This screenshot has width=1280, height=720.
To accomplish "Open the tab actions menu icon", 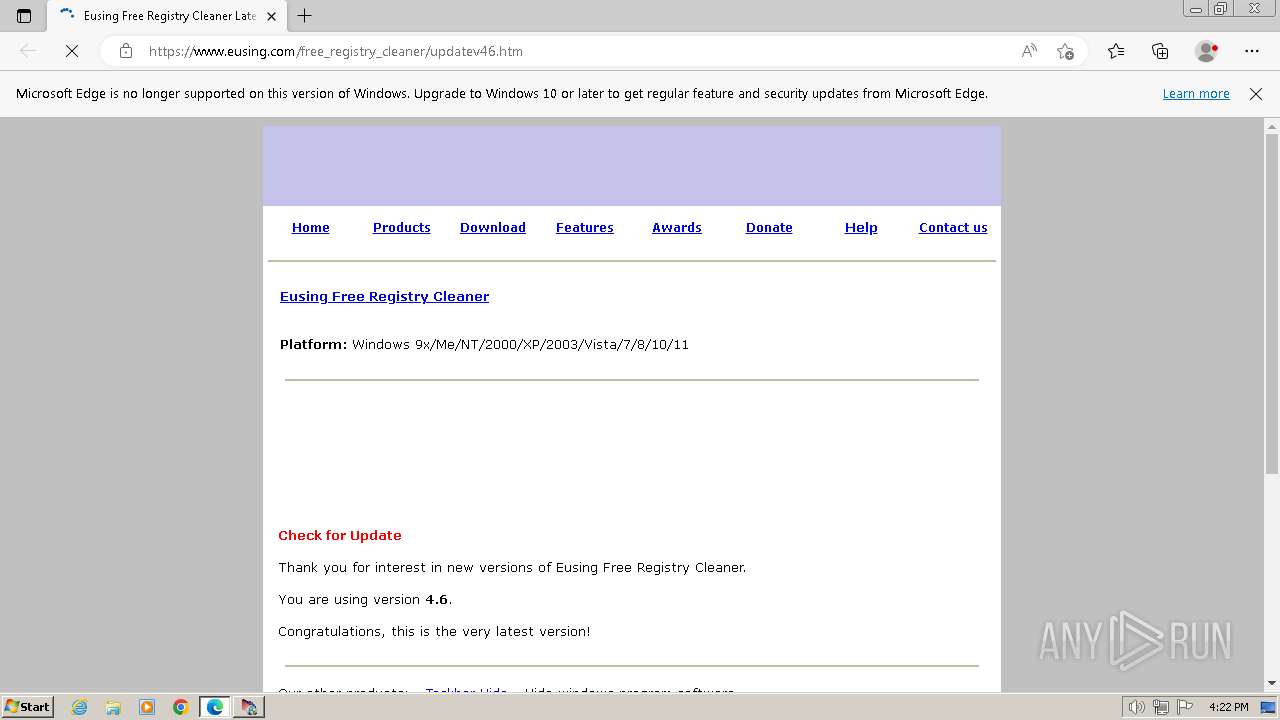I will click(x=24, y=16).
